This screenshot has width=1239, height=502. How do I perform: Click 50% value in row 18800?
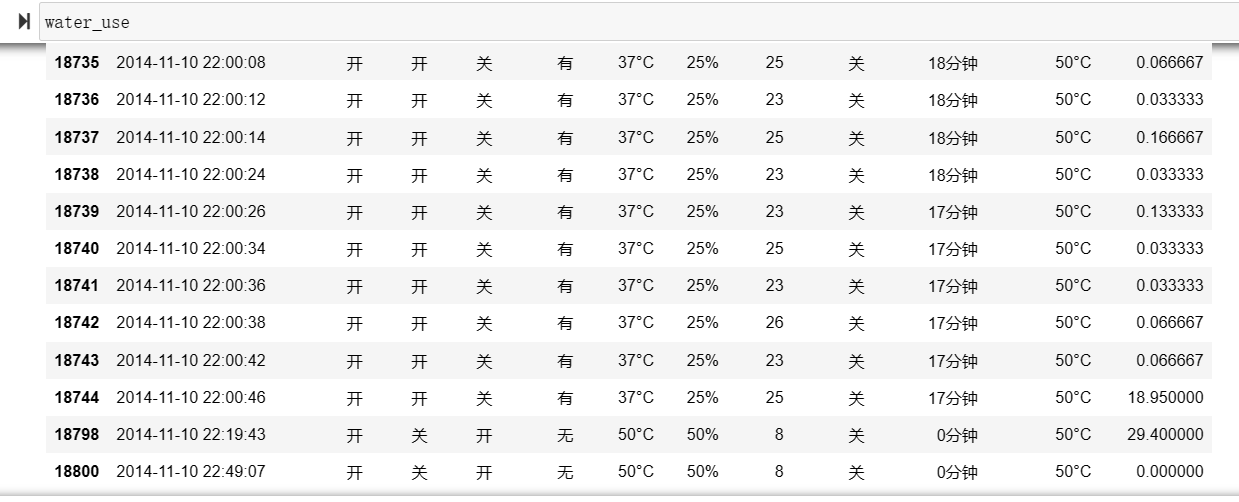tap(702, 471)
